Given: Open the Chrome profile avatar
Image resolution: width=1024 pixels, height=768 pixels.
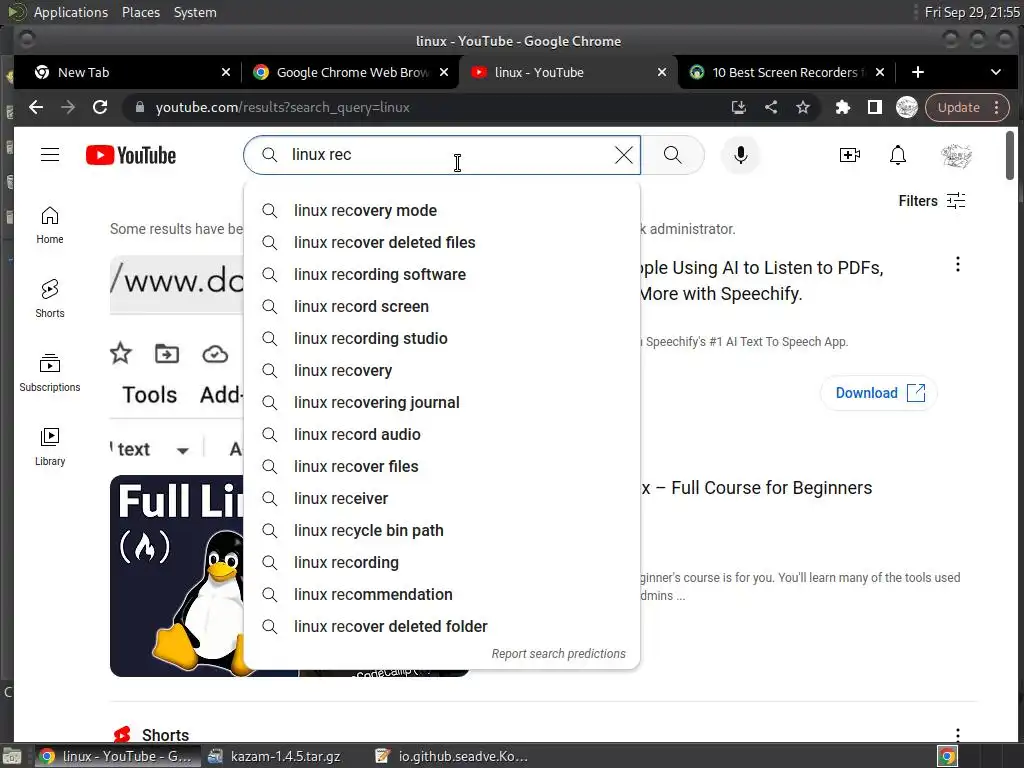Looking at the screenshot, I should (x=906, y=107).
